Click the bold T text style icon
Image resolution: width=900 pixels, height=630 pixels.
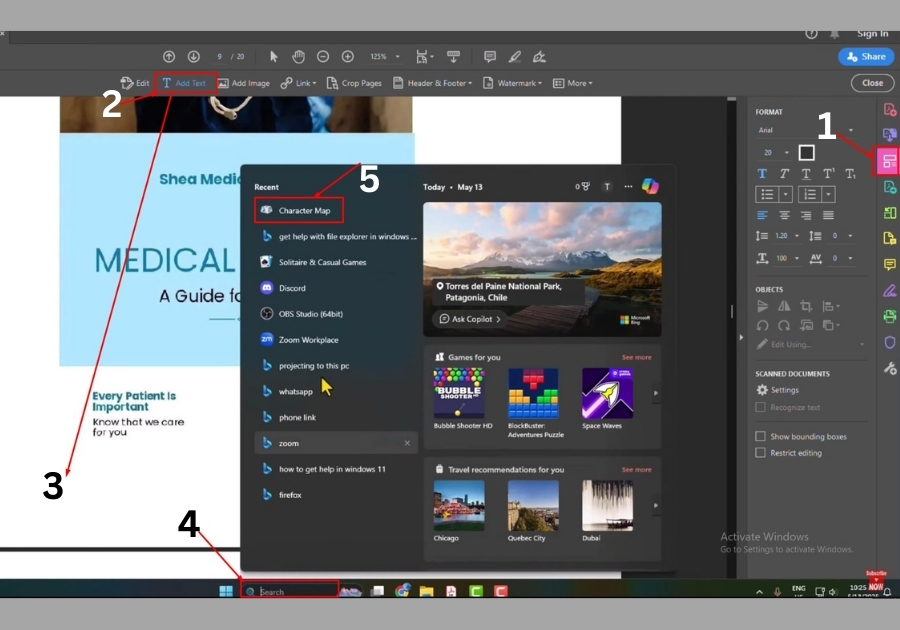(762, 174)
